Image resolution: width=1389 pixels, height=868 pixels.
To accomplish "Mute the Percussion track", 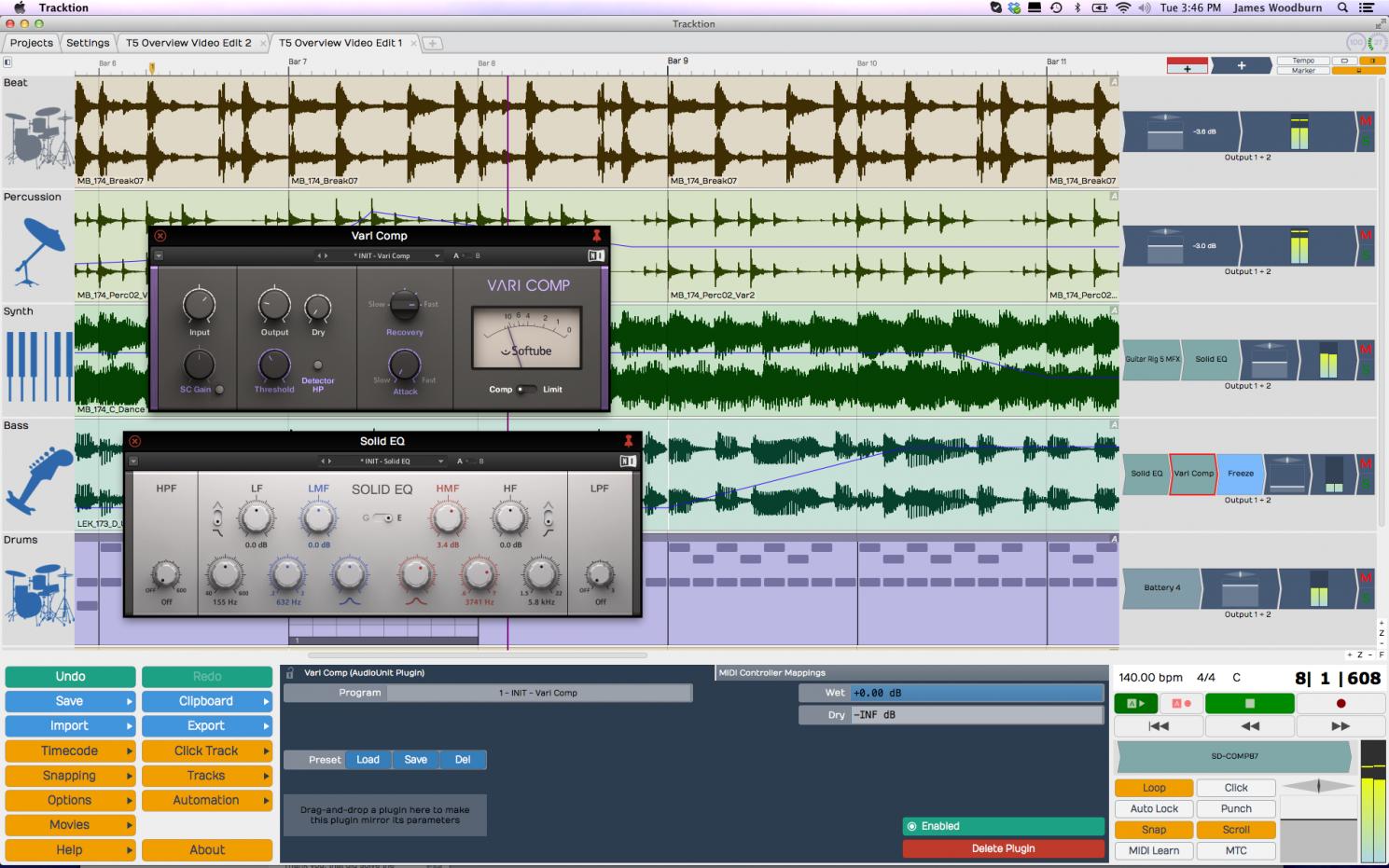I will (x=1367, y=236).
